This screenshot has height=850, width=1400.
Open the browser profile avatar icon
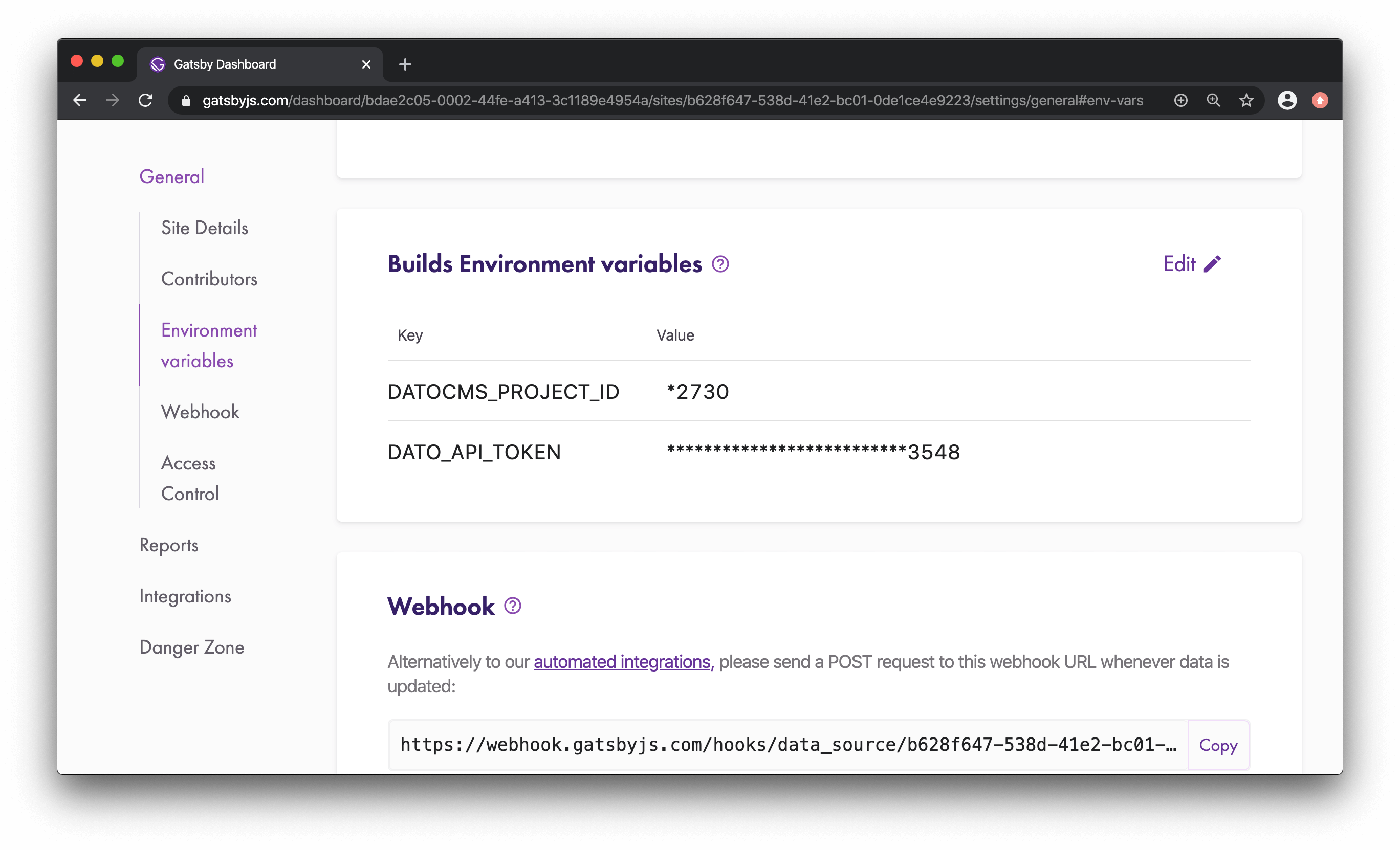1287,101
